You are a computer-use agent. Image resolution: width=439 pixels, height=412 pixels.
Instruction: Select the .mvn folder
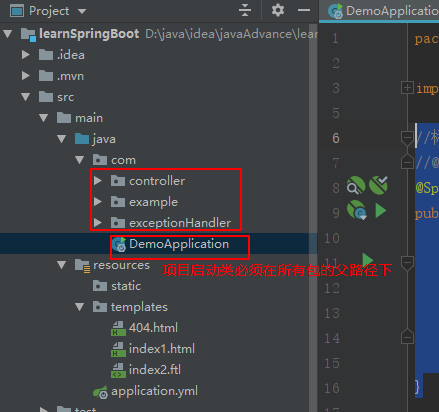pos(70,76)
